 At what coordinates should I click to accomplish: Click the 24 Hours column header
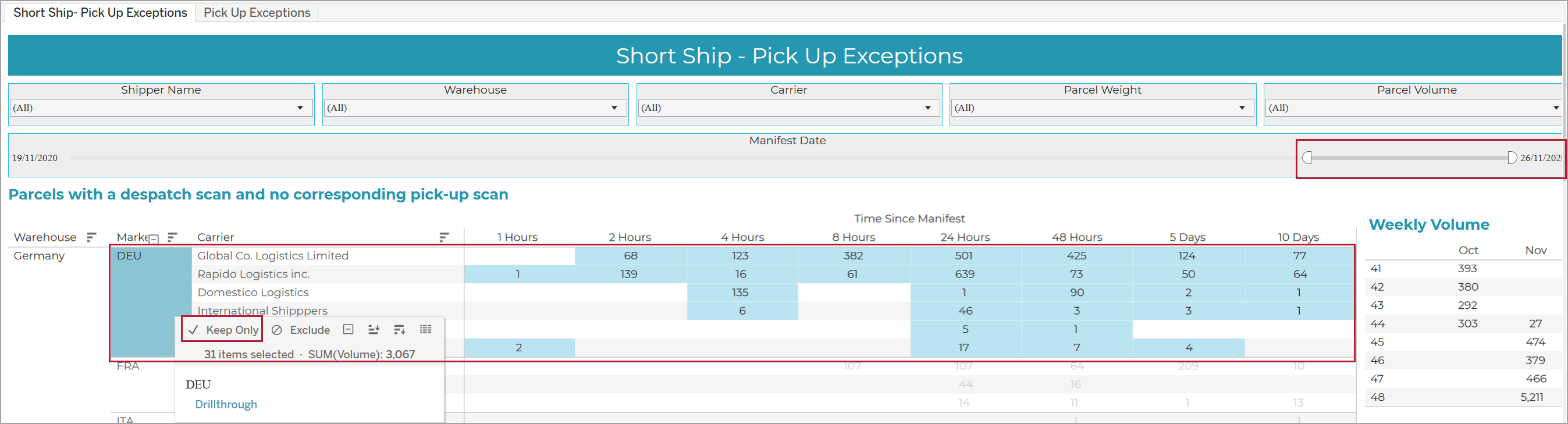(x=965, y=237)
